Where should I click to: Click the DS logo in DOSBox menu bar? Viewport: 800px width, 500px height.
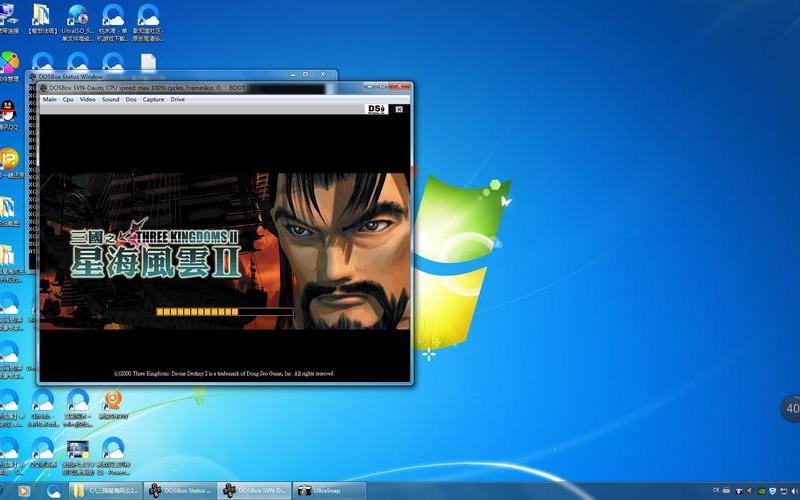point(377,109)
